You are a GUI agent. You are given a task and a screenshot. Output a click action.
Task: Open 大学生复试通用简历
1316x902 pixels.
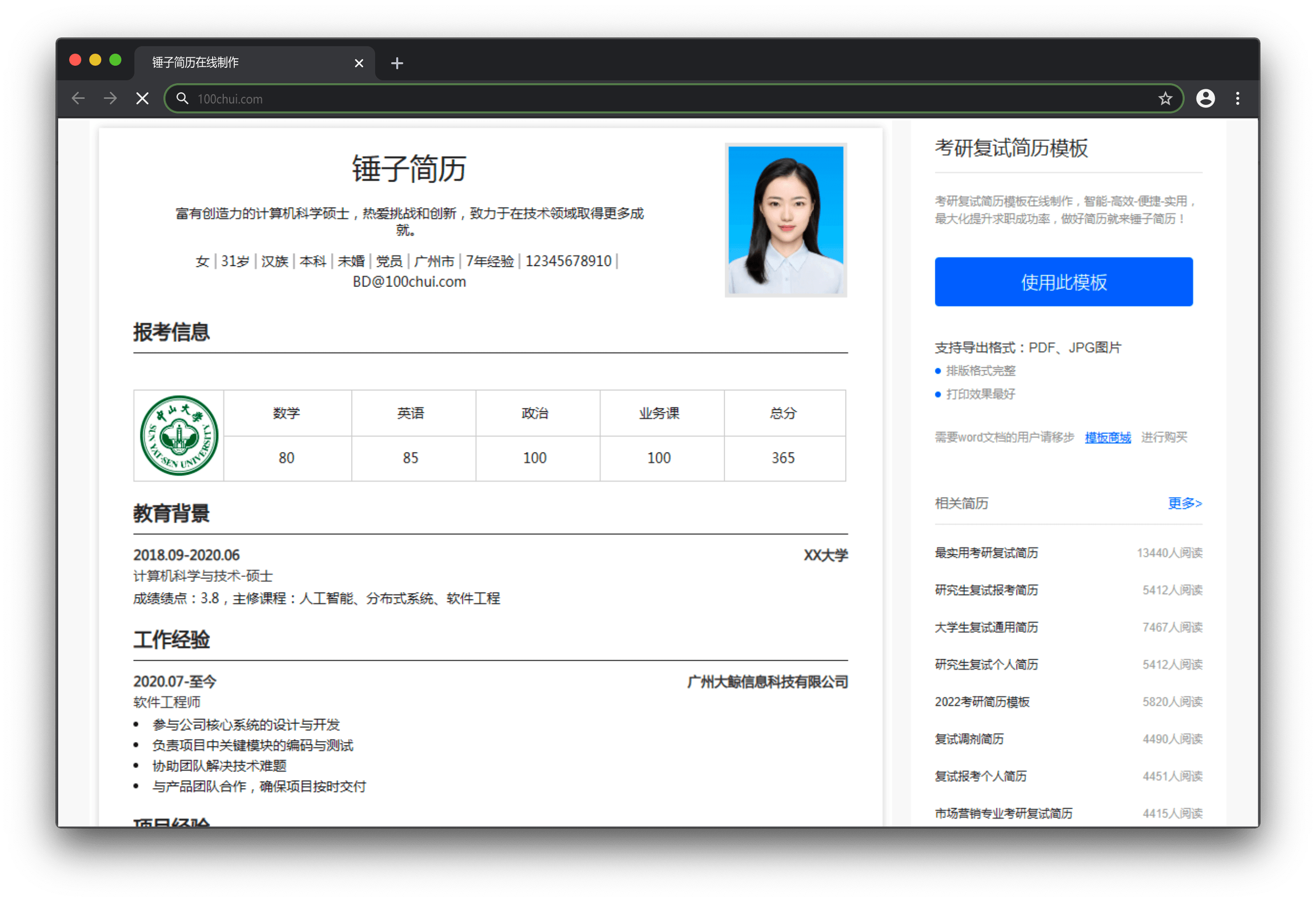(986, 627)
